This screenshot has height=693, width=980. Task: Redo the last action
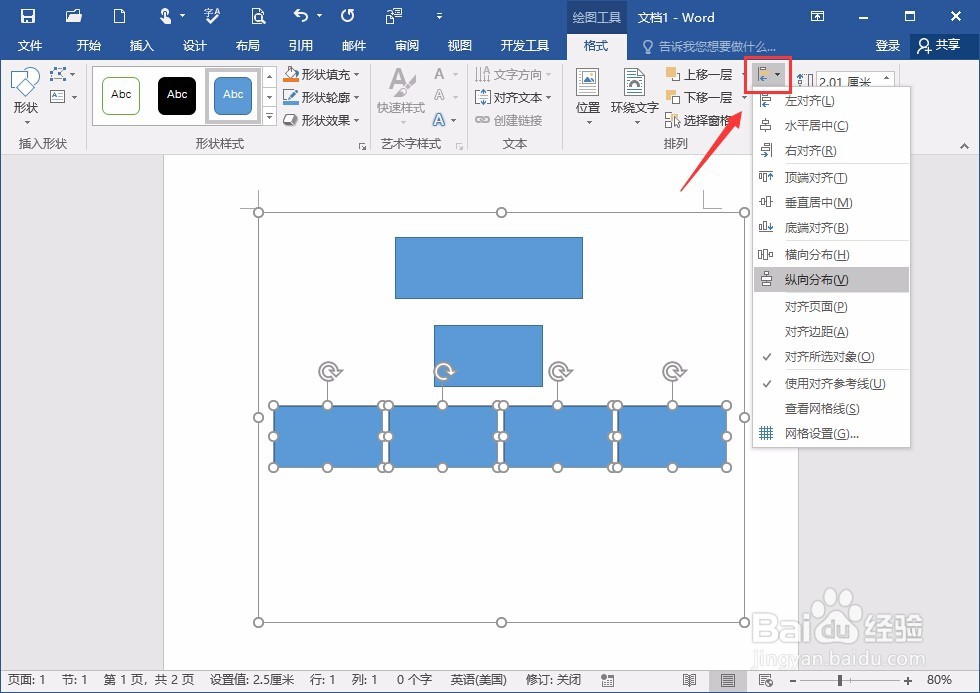click(348, 16)
